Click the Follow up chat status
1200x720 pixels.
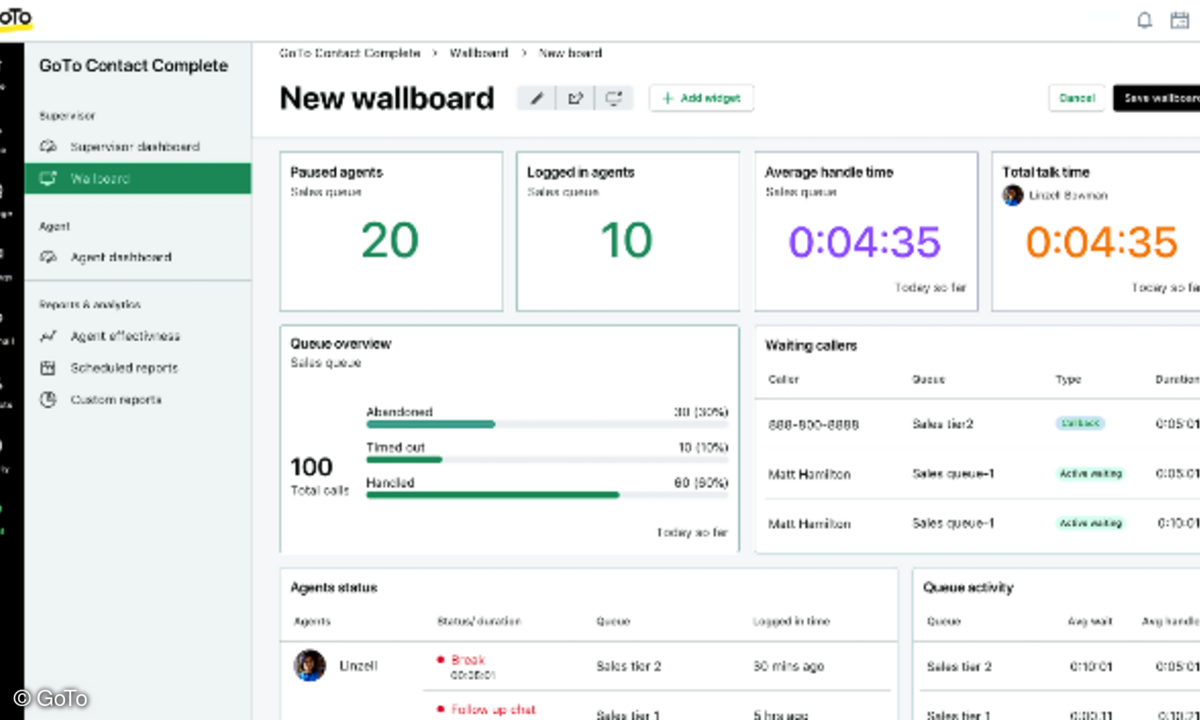pos(493,710)
